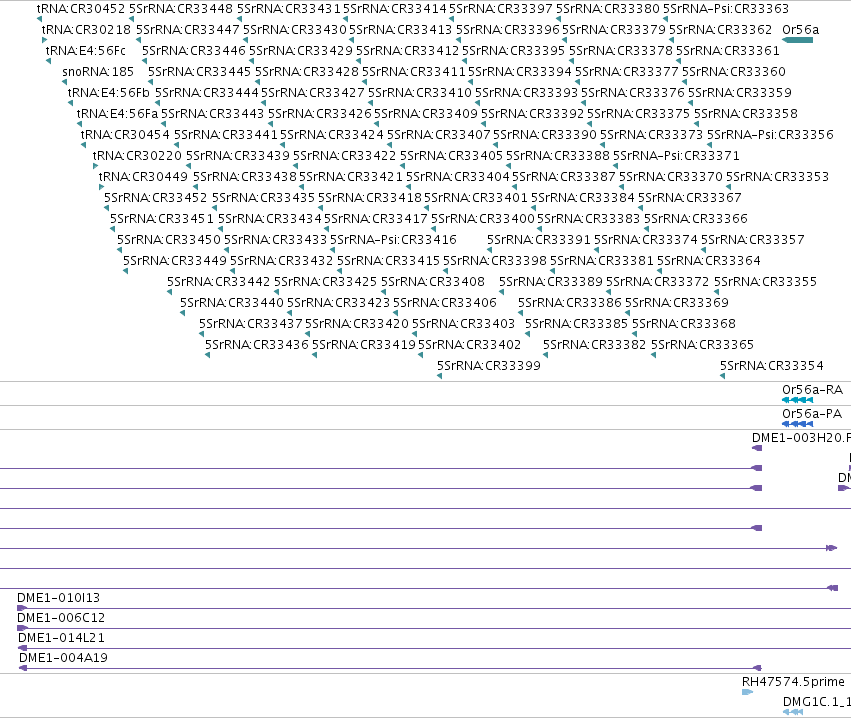Click the 5SrRNA:CR33402 label
This screenshot has height=718, width=851.
pyautogui.click(x=469, y=345)
